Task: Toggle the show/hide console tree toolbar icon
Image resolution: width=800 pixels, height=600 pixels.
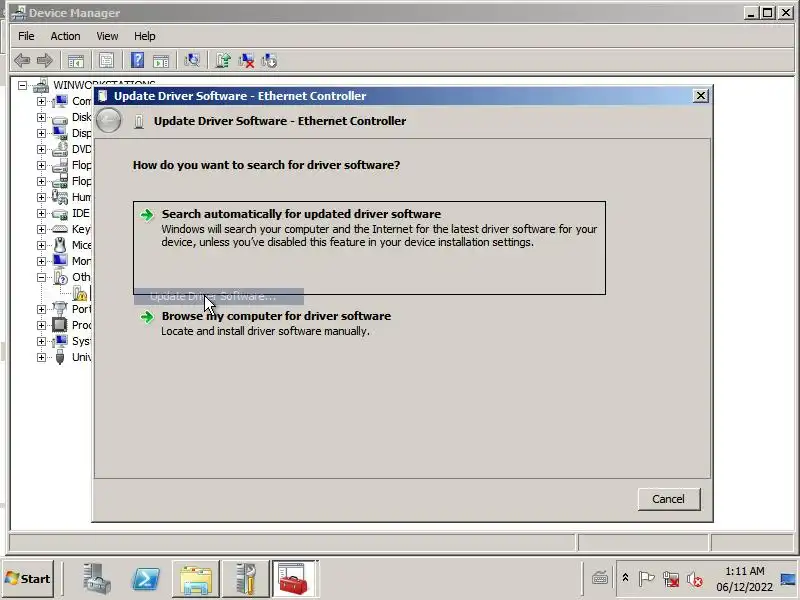Action: click(x=76, y=61)
